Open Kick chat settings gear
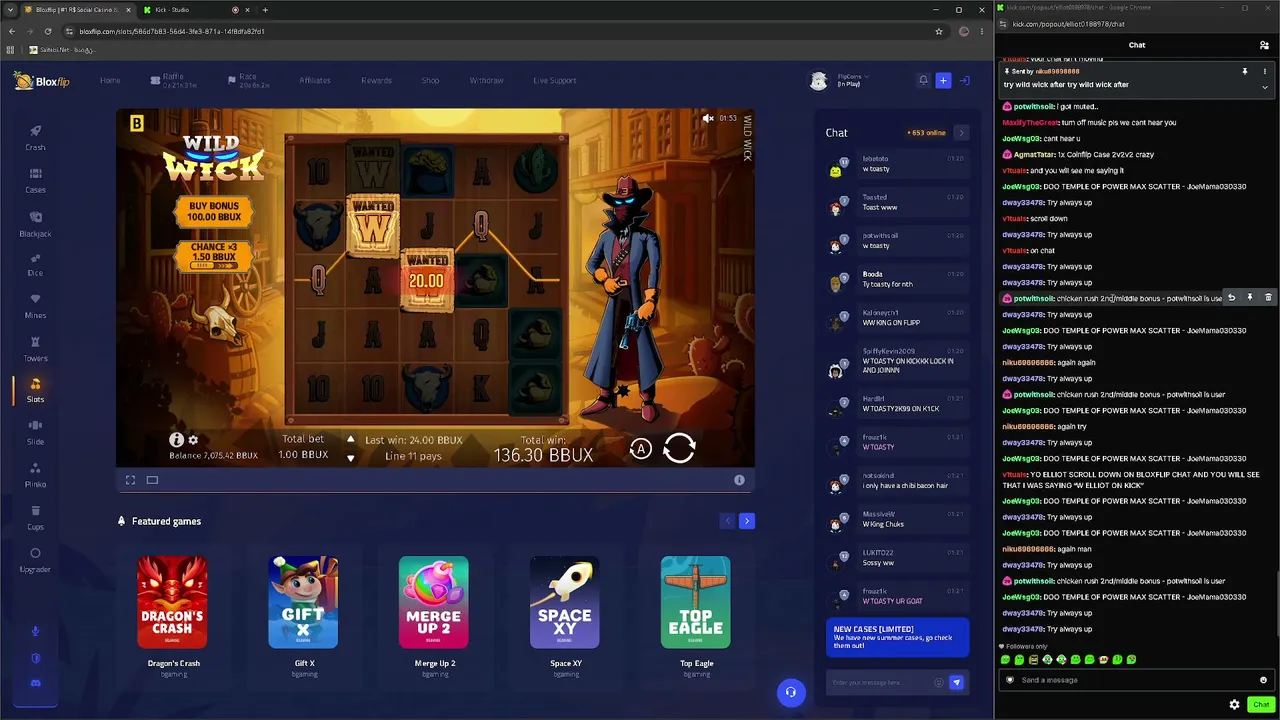 1234,704
